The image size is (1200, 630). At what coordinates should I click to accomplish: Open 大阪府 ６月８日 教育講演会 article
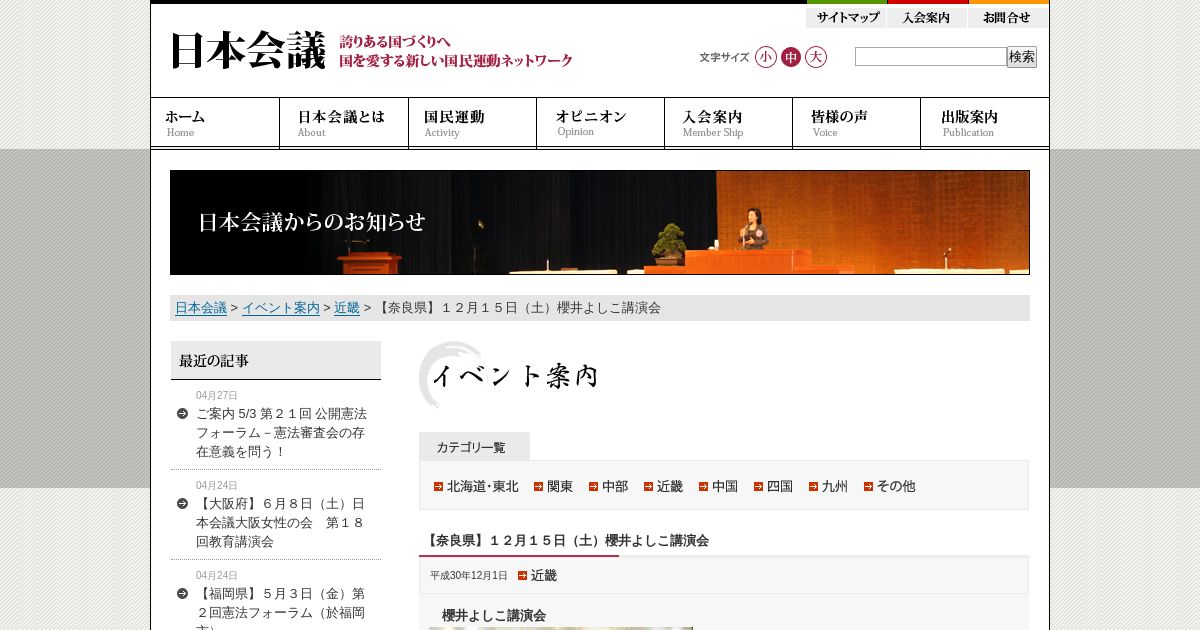click(281, 522)
